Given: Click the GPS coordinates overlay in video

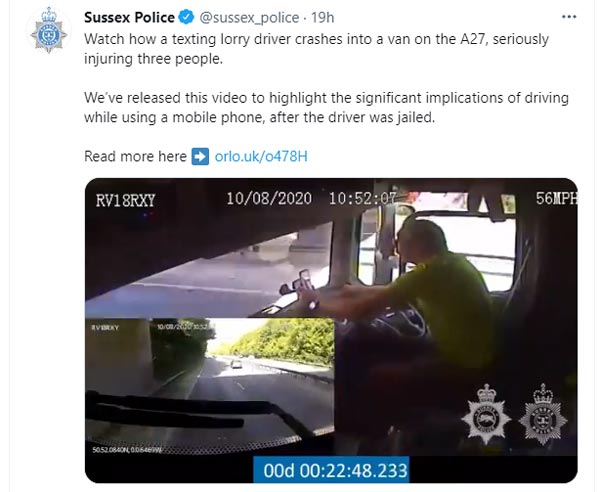Looking at the screenshot, I should click(127, 450).
